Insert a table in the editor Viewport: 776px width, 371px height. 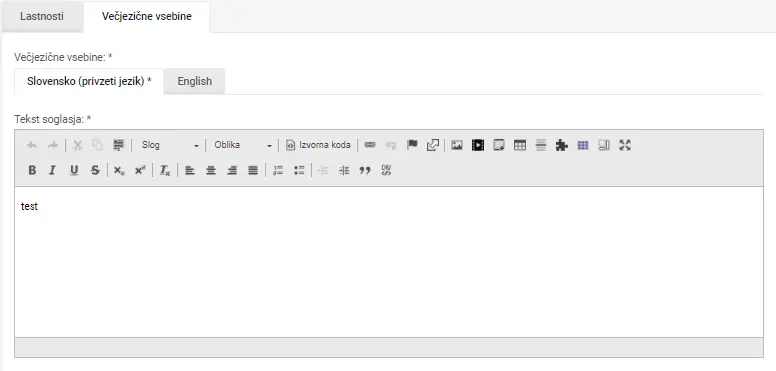pyautogui.click(x=520, y=145)
